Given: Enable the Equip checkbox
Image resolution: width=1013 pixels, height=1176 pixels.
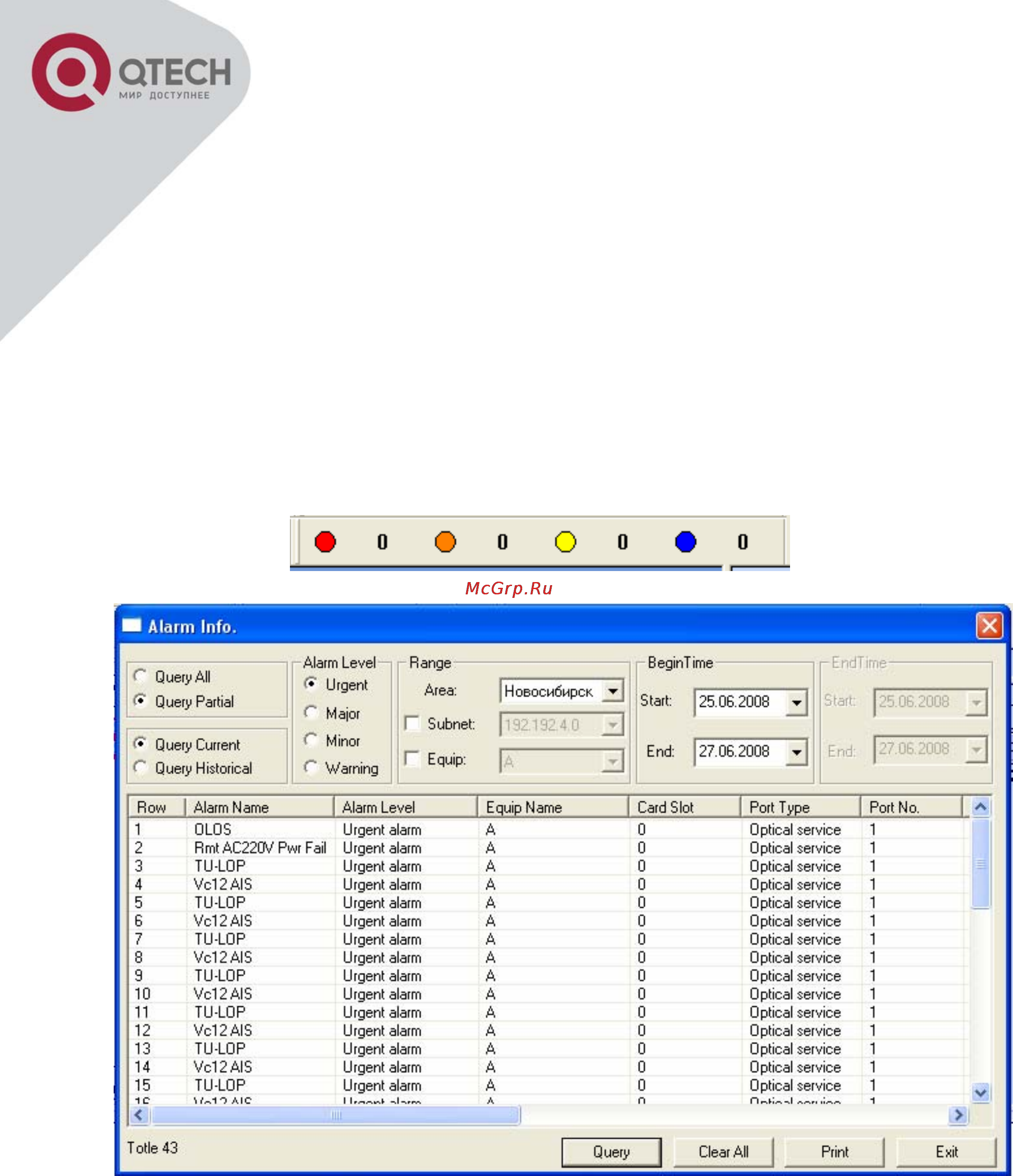Looking at the screenshot, I should coord(412,759).
